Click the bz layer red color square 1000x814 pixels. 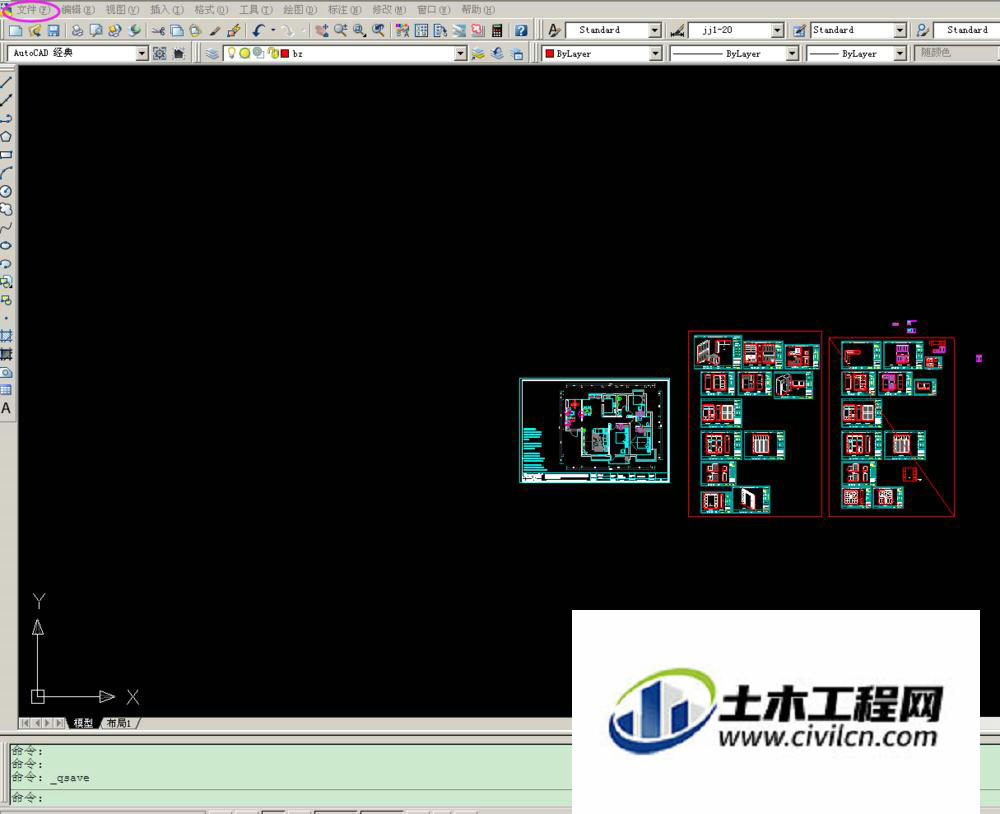point(285,54)
